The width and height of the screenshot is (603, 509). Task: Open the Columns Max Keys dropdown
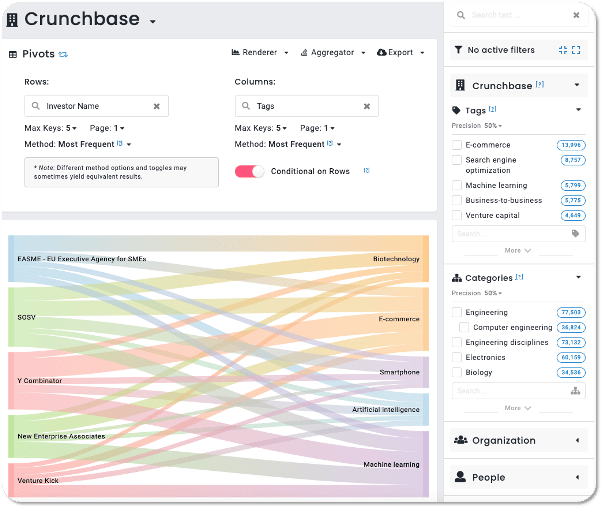261,128
